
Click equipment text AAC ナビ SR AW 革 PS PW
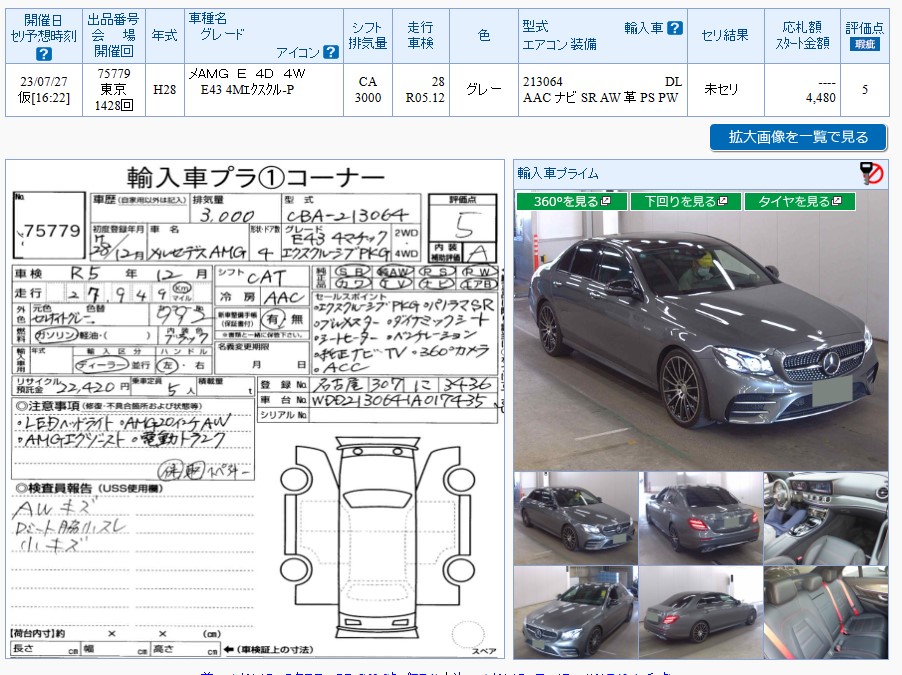[x=601, y=97]
